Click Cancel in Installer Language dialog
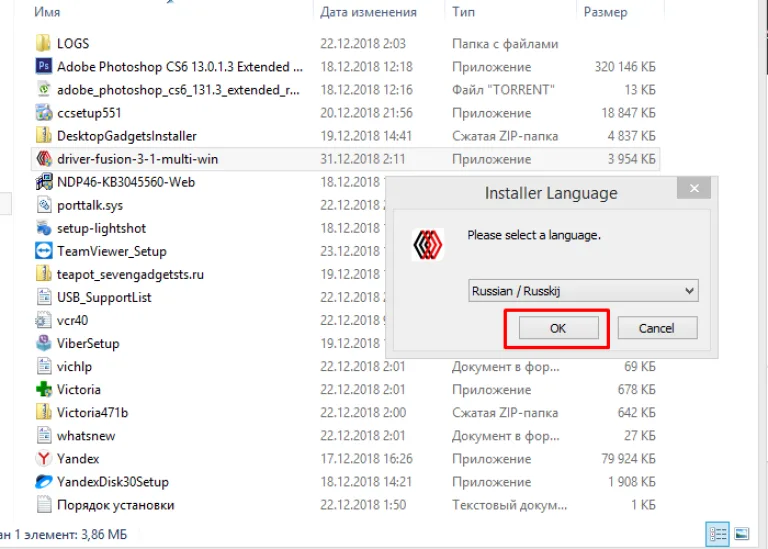Screen dimensions: 768x549 (x=657, y=328)
